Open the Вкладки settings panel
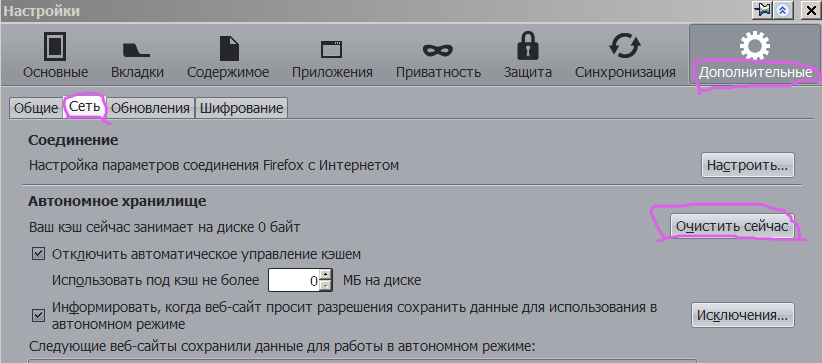 coord(137,56)
